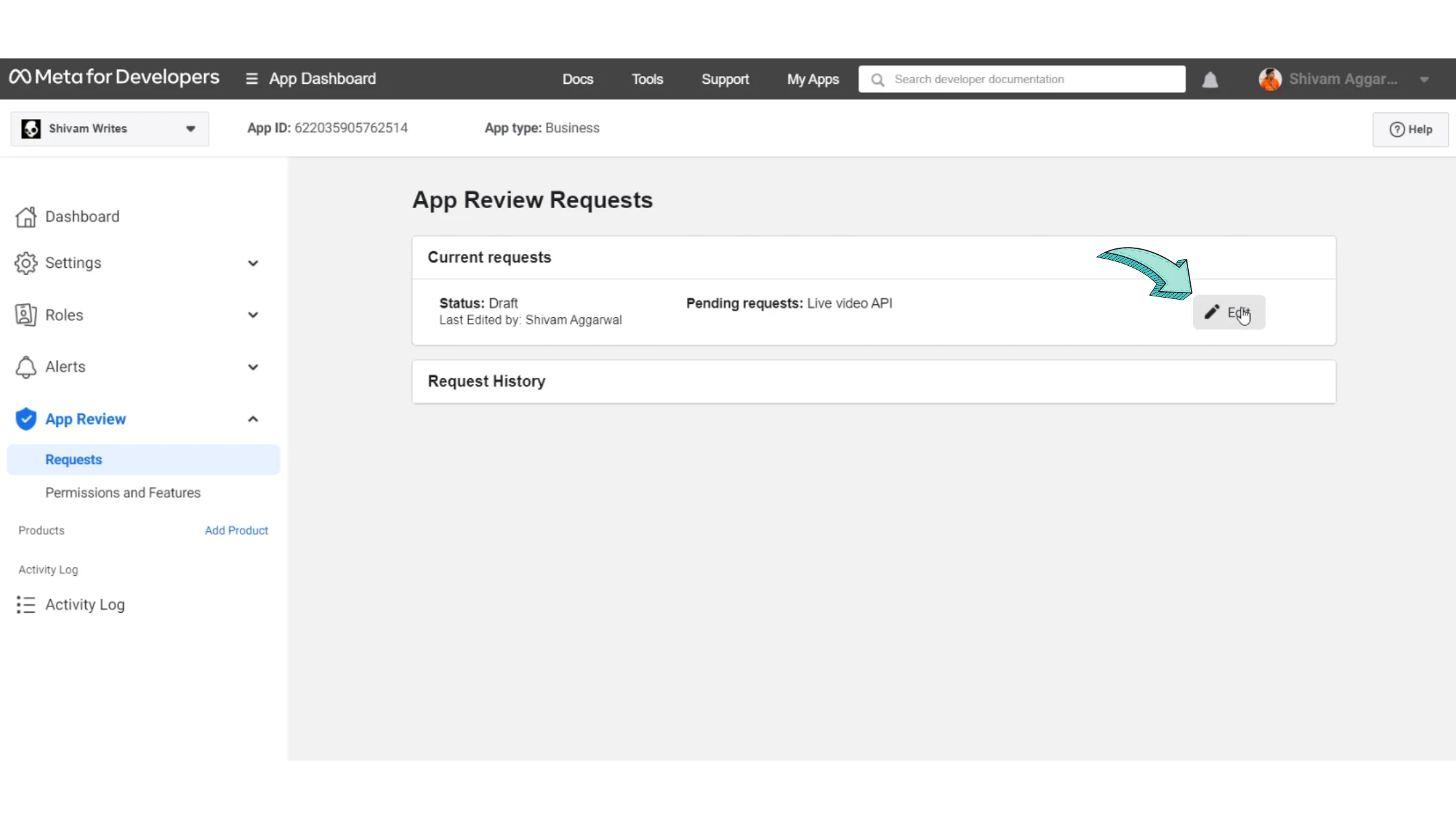Go to My Apps in top navigation

pos(812,79)
